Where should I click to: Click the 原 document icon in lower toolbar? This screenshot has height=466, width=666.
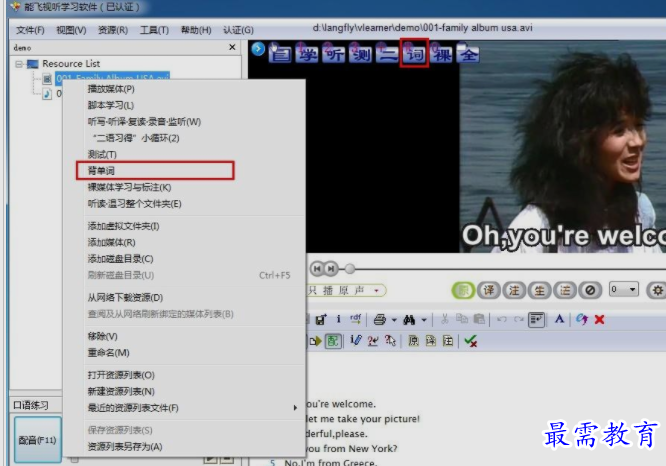point(413,341)
